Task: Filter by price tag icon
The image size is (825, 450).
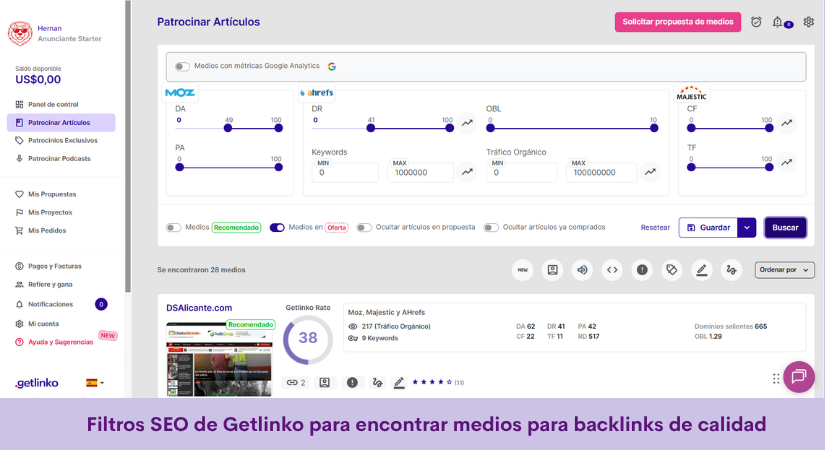Action: [x=671, y=270]
